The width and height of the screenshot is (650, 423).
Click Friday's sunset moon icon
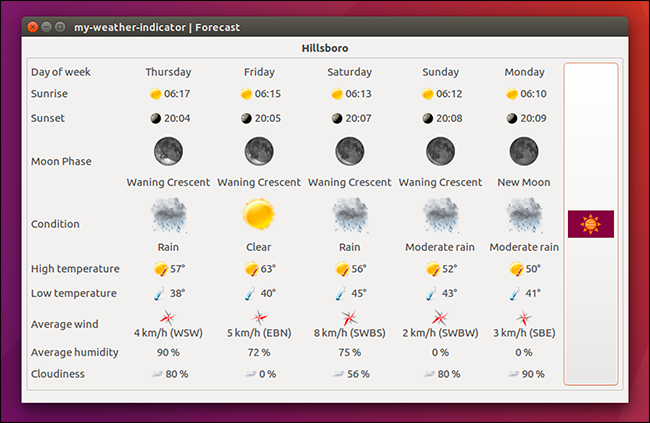point(246,119)
